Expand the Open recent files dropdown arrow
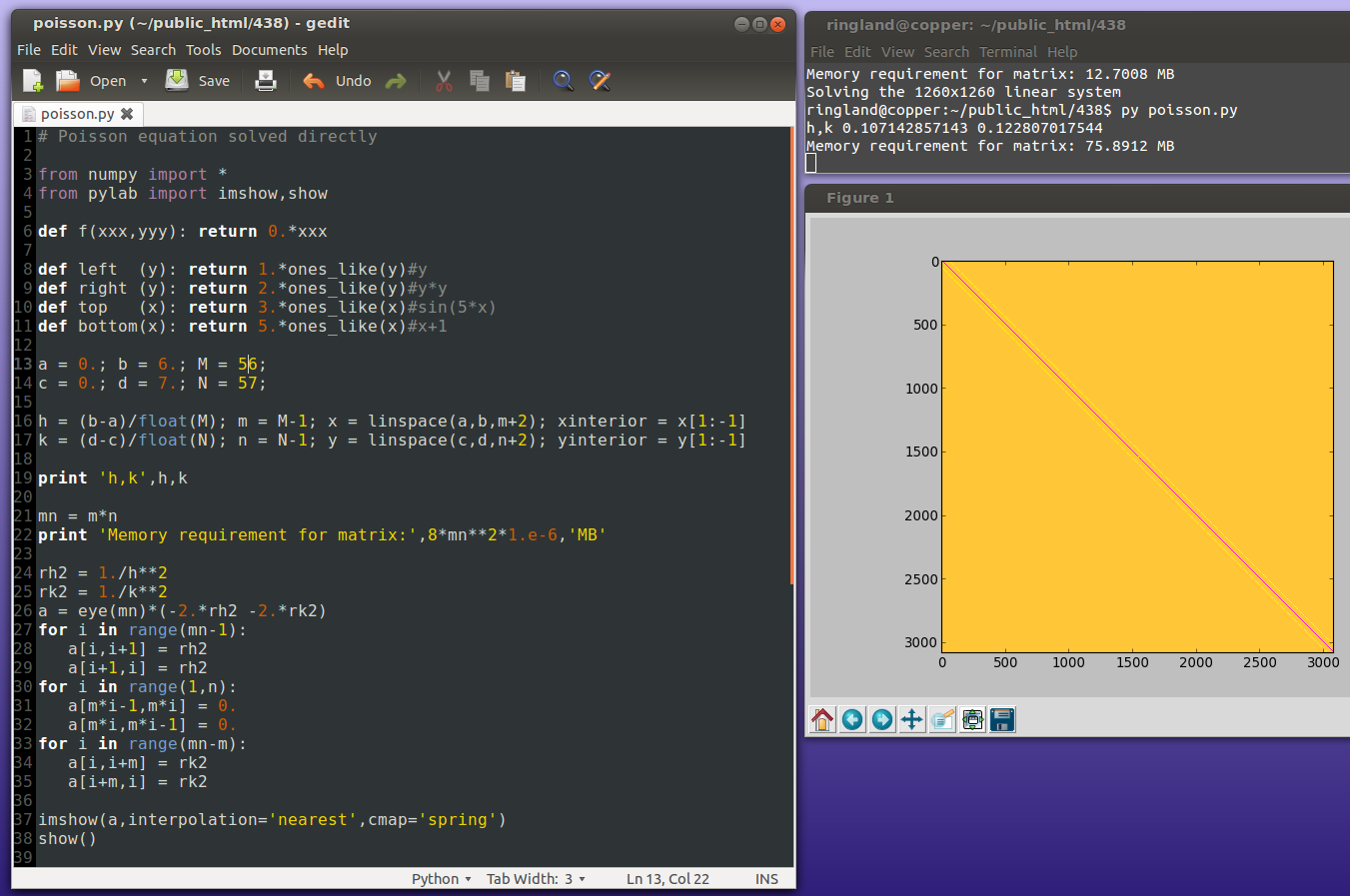Viewport: 1350px width, 896px height. (x=144, y=81)
